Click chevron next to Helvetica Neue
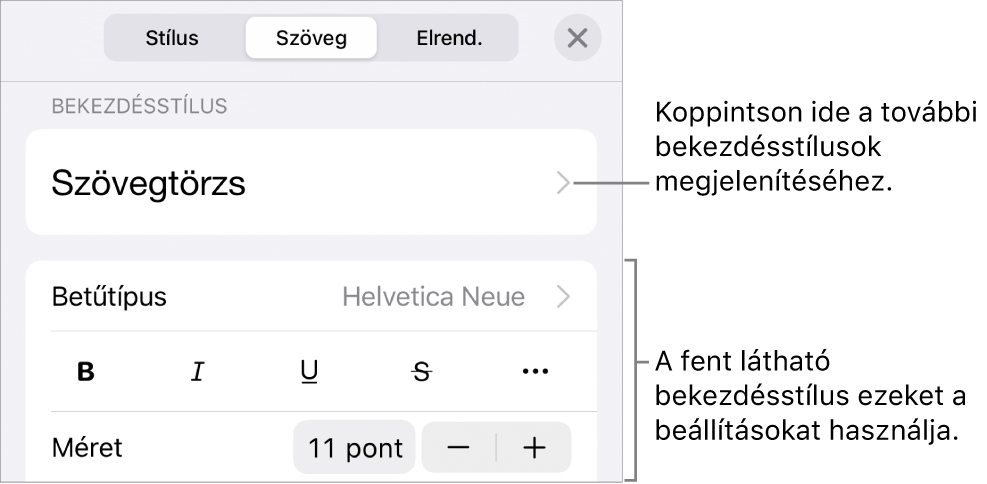This screenshot has width=987, height=484. (x=563, y=296)
